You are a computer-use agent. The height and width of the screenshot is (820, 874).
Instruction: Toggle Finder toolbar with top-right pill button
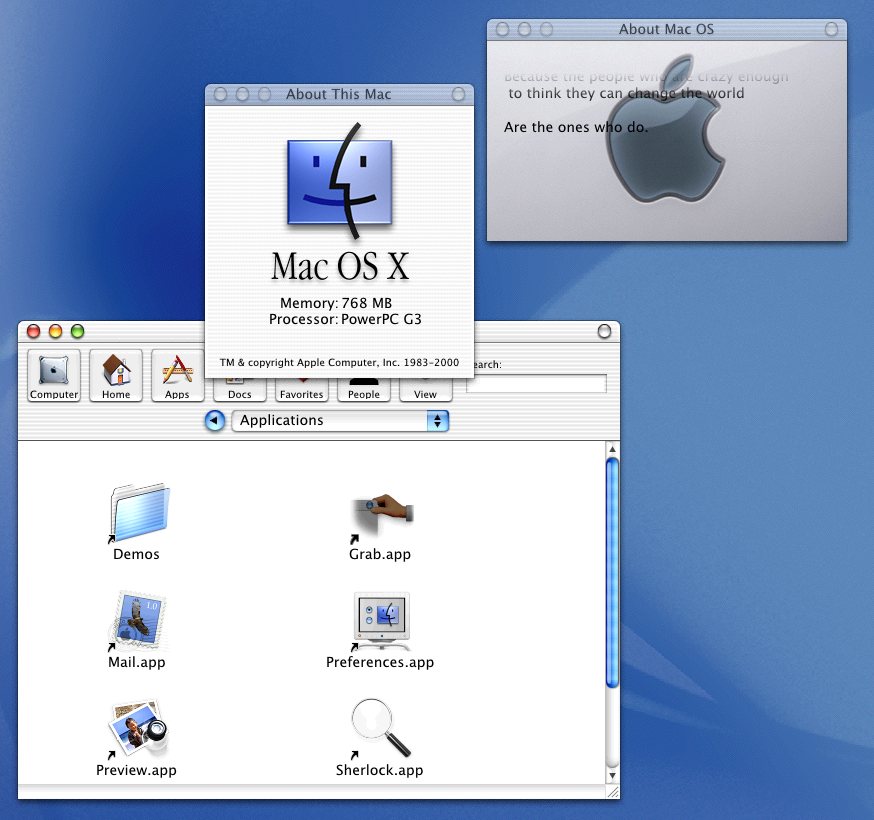point(603,331)
